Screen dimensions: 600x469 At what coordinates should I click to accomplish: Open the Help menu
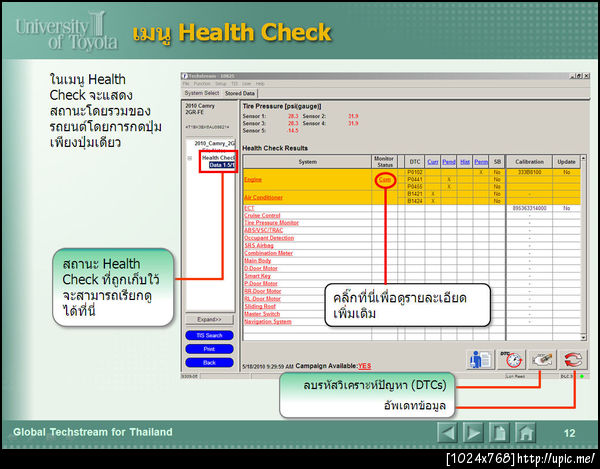coord(260,83)
